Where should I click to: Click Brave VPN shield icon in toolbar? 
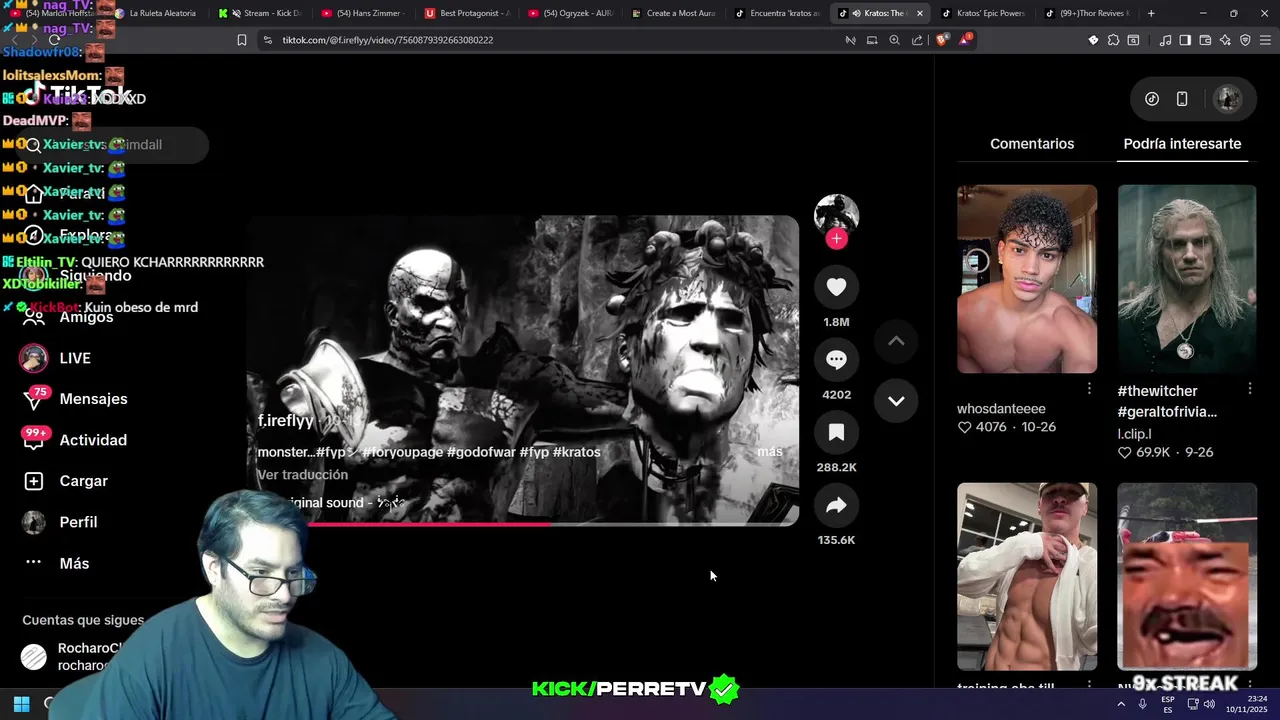click(x=1245, y=40)
